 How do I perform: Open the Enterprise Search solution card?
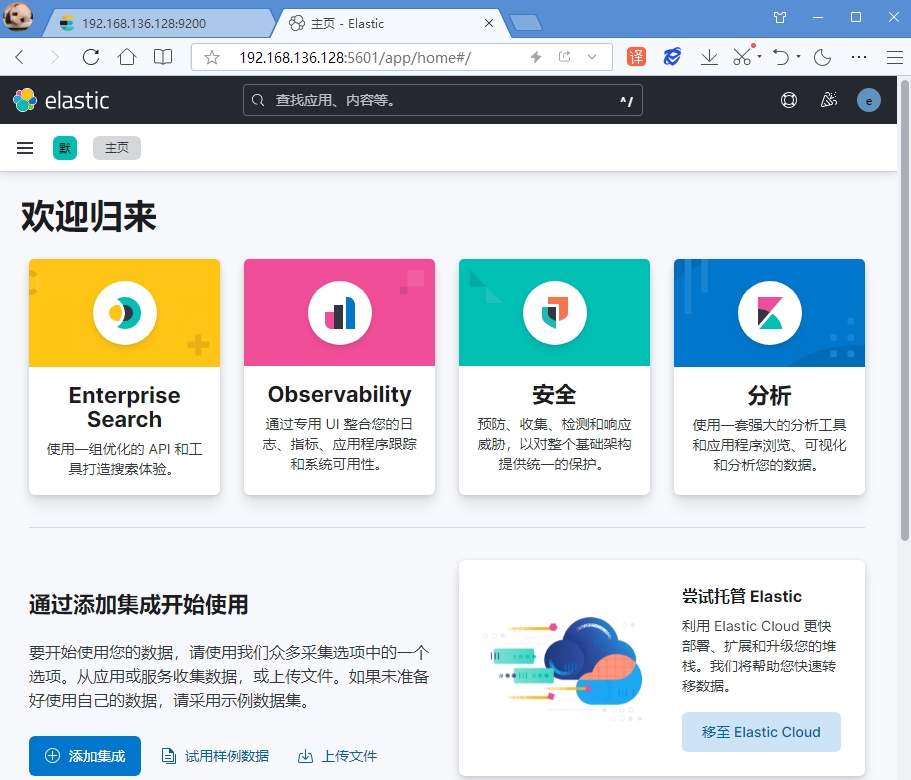click(124, 377)
